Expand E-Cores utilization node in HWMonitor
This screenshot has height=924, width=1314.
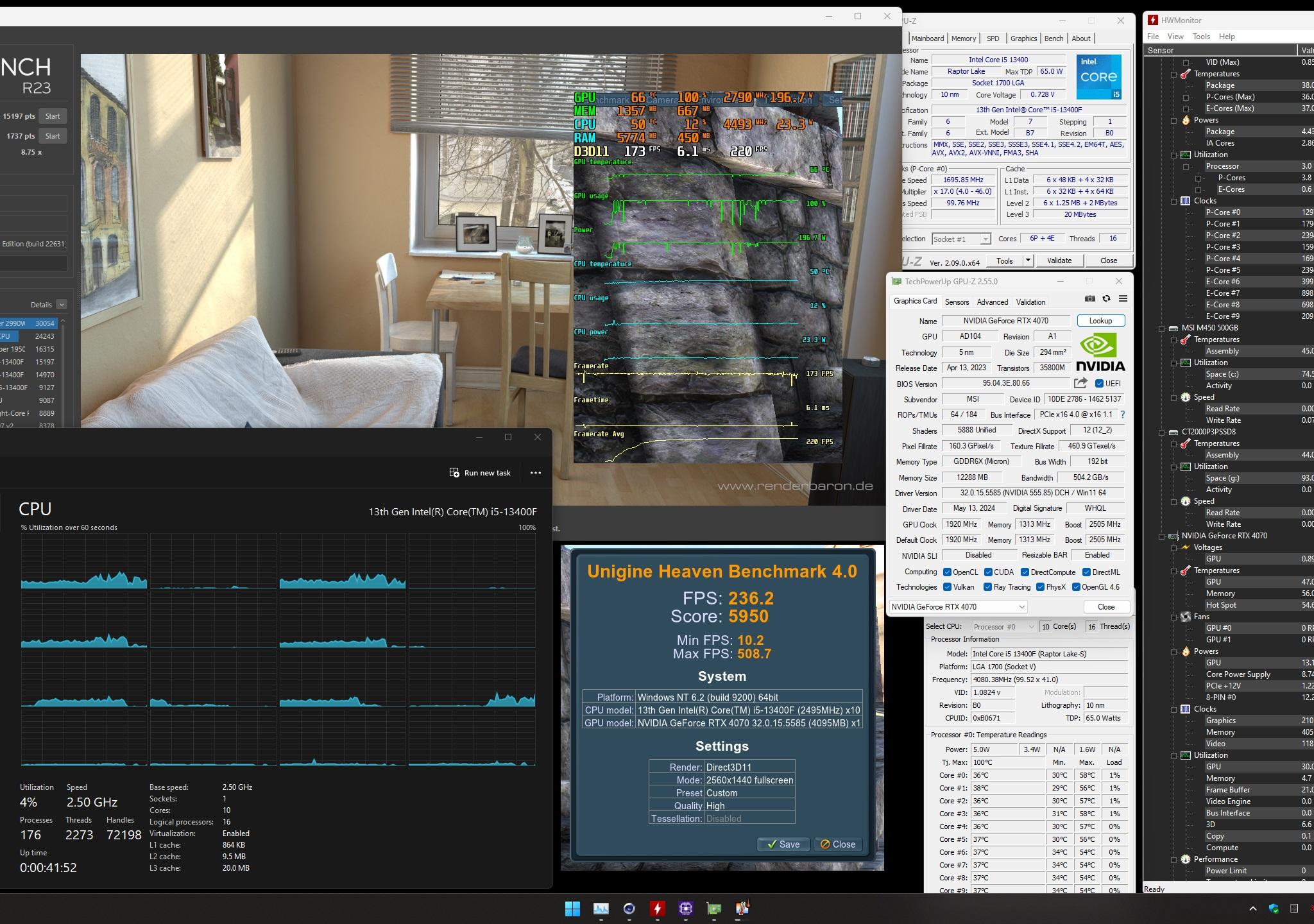1198,189
